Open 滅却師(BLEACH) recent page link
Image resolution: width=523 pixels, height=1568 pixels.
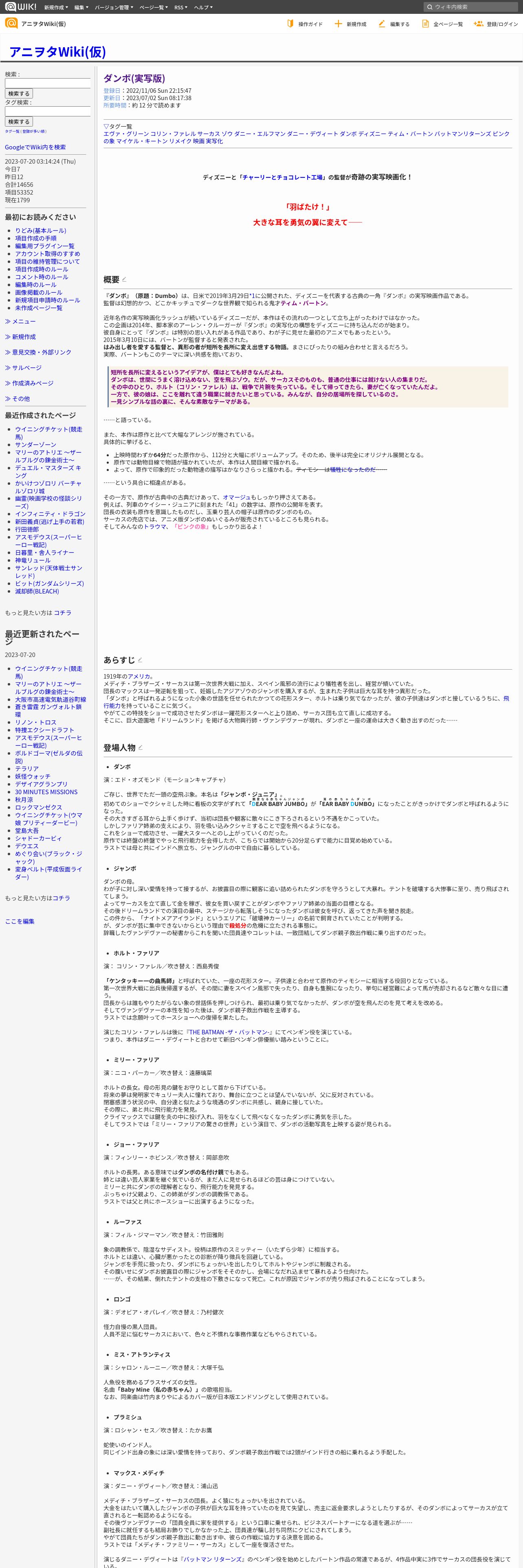click(x=37, y=591)
